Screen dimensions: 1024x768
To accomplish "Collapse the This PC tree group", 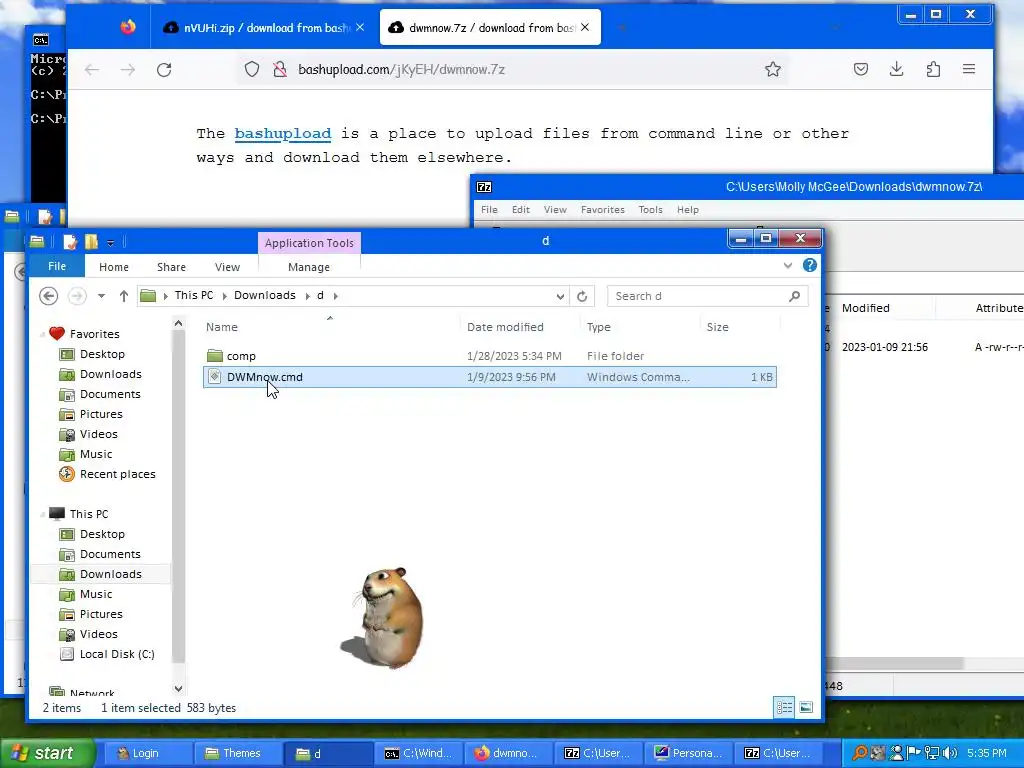I will click(x=42, y=515).
